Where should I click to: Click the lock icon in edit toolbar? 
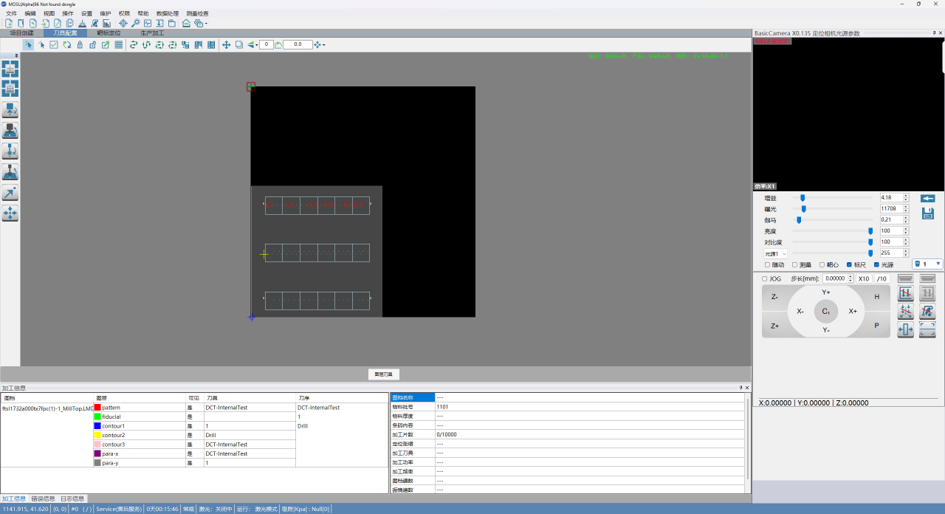click(80, 45)
